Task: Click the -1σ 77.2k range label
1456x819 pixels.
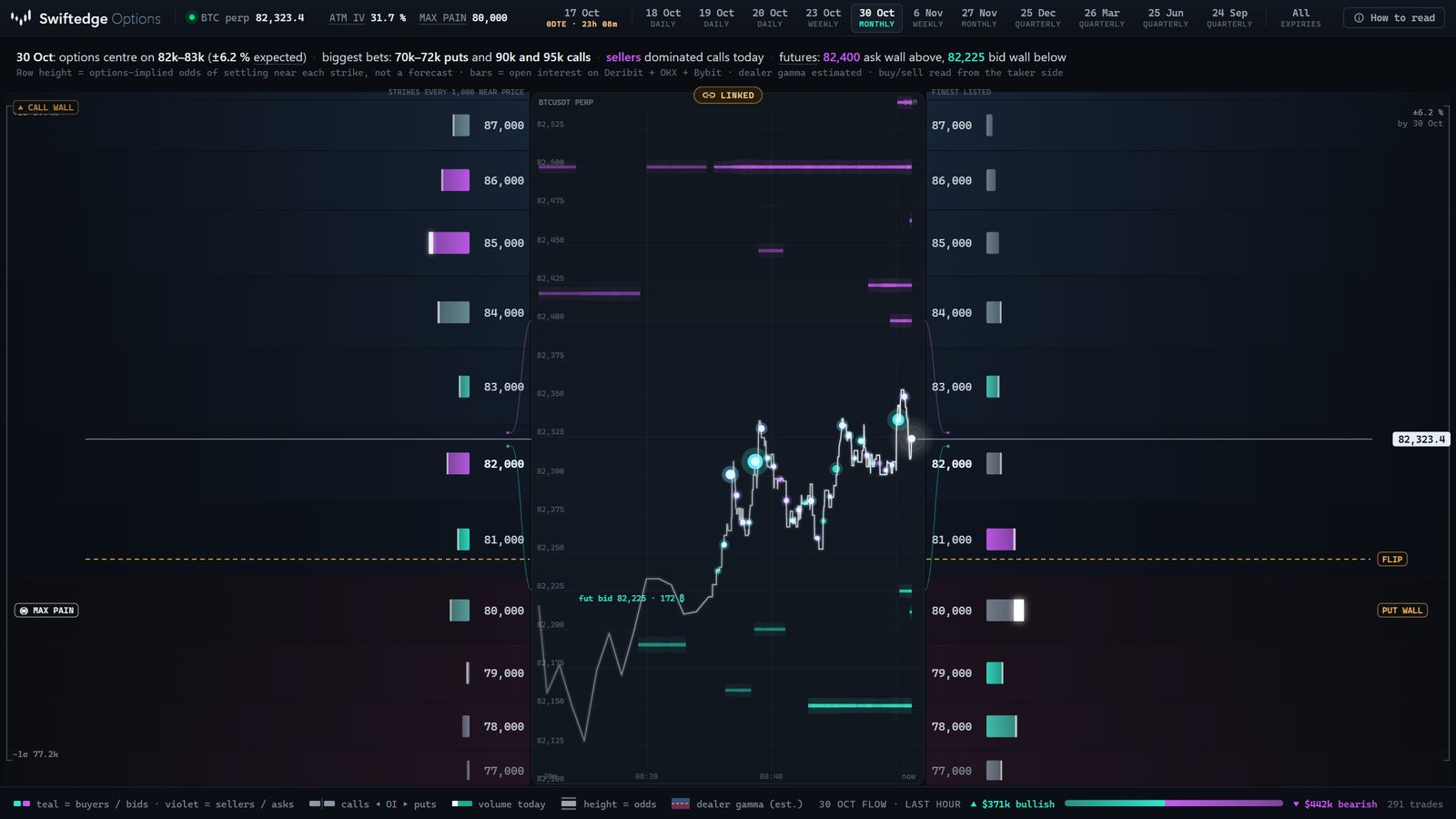Action: (x=35, y=754)
